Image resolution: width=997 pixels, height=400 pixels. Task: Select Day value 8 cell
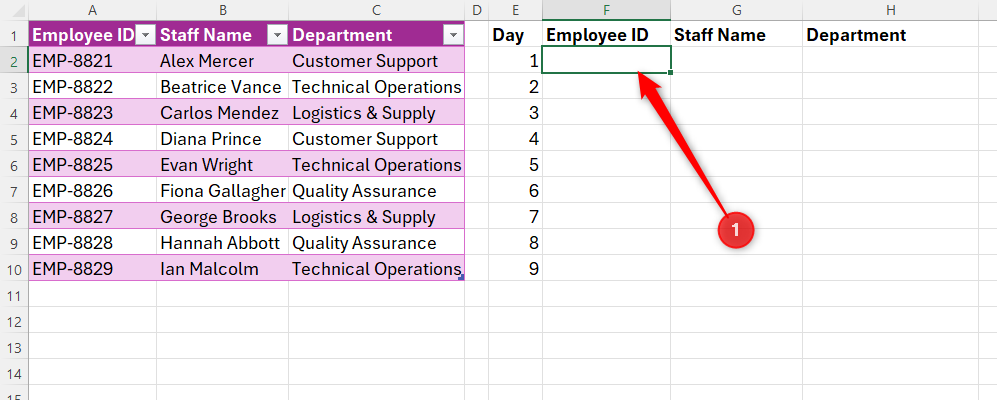click(x=515, y=244)
